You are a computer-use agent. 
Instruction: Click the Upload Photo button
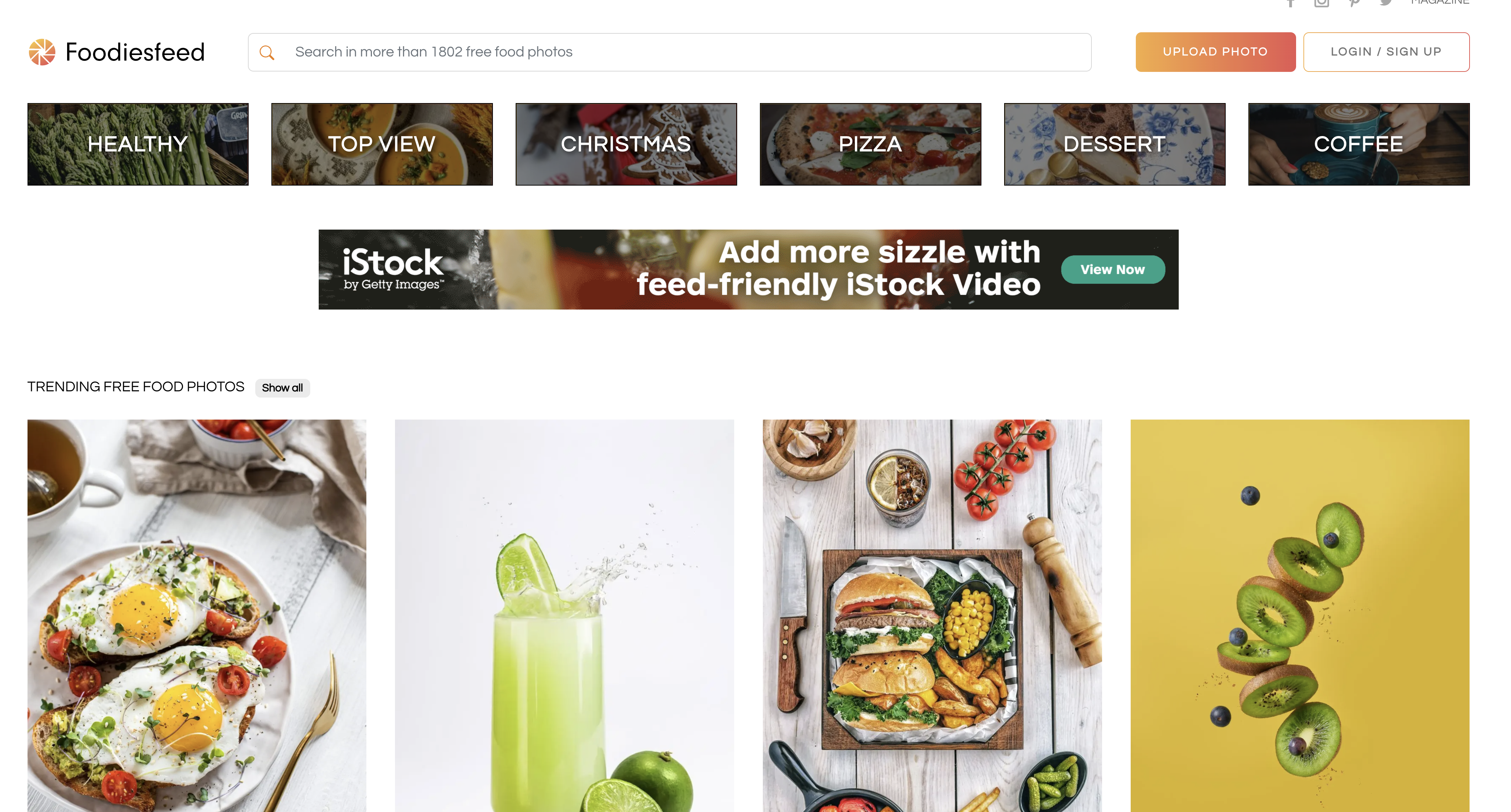coord(1215,52)
